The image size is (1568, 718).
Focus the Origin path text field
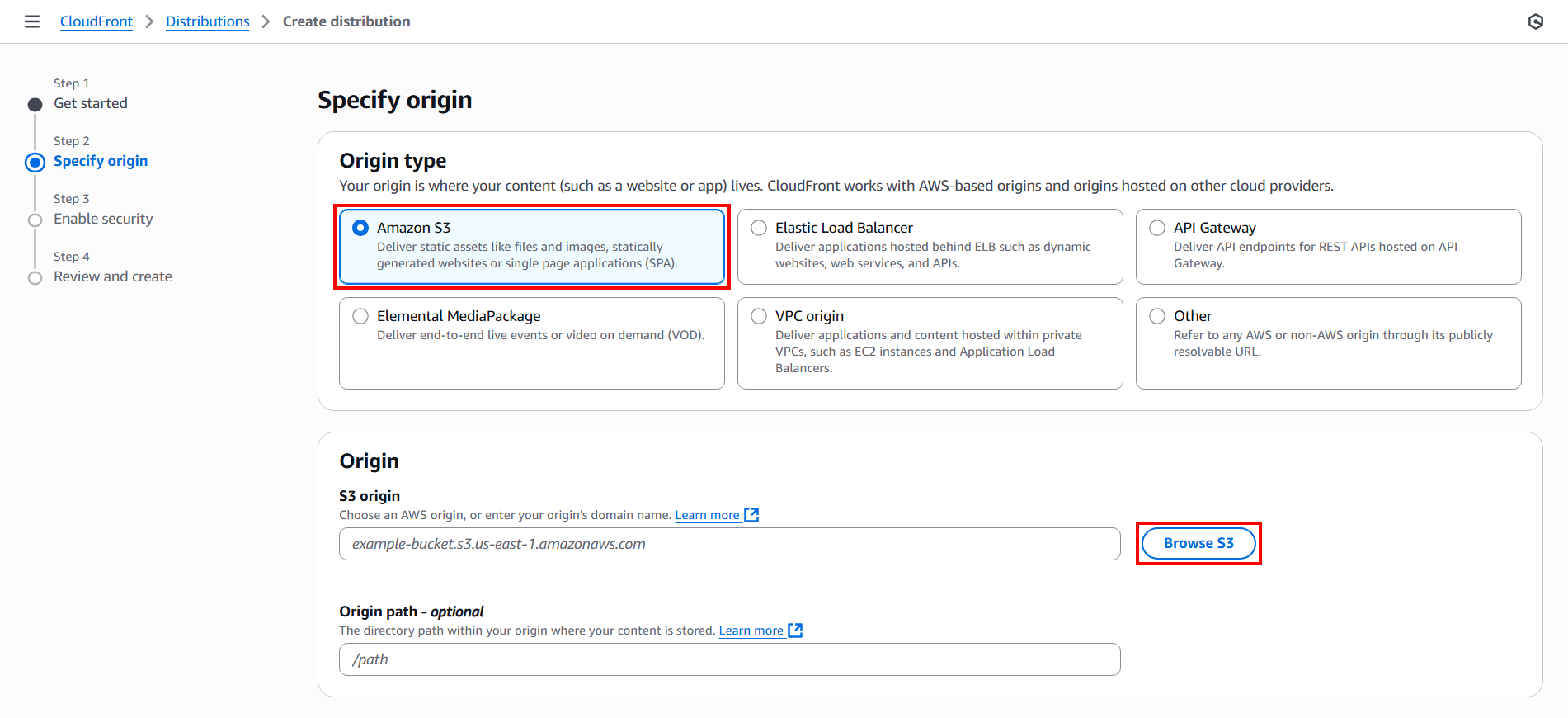click(x=729, y=659)
